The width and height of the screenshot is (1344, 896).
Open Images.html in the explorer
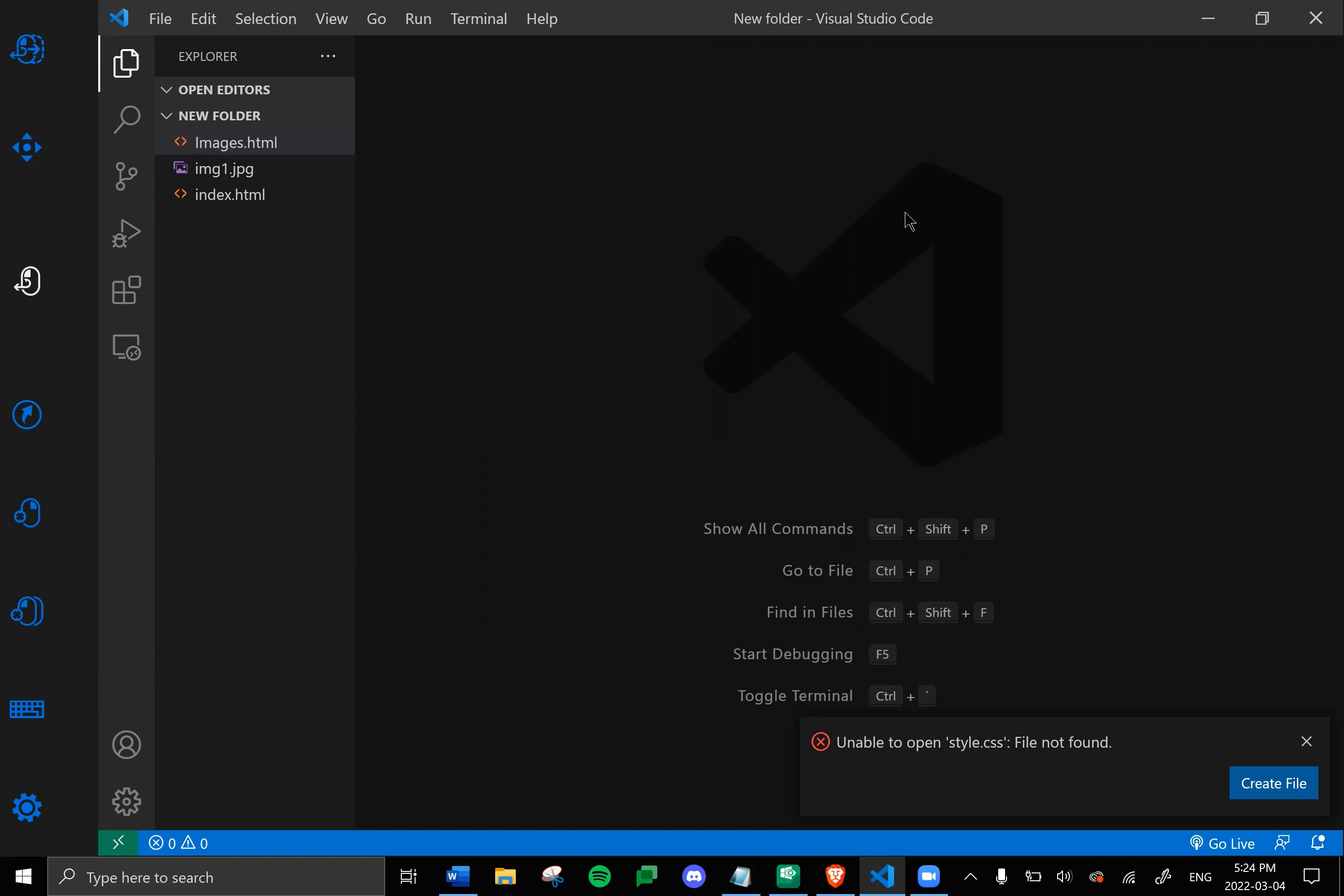point(255,142)
